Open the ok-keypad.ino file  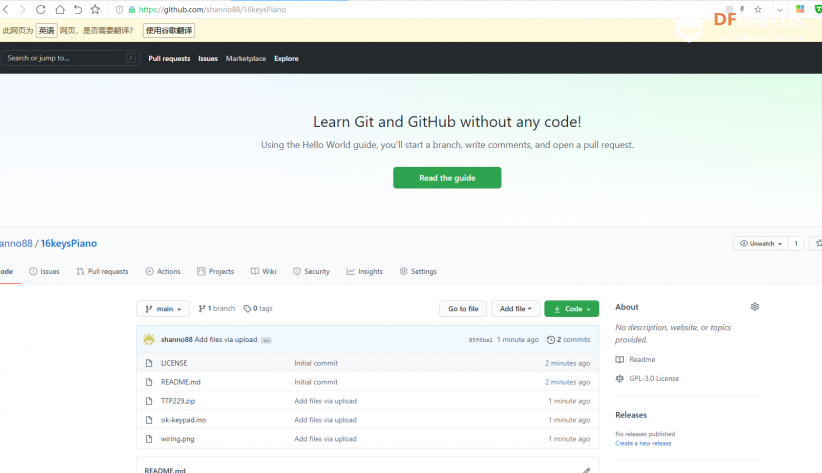pyautogui.click(x=183, y=420)
